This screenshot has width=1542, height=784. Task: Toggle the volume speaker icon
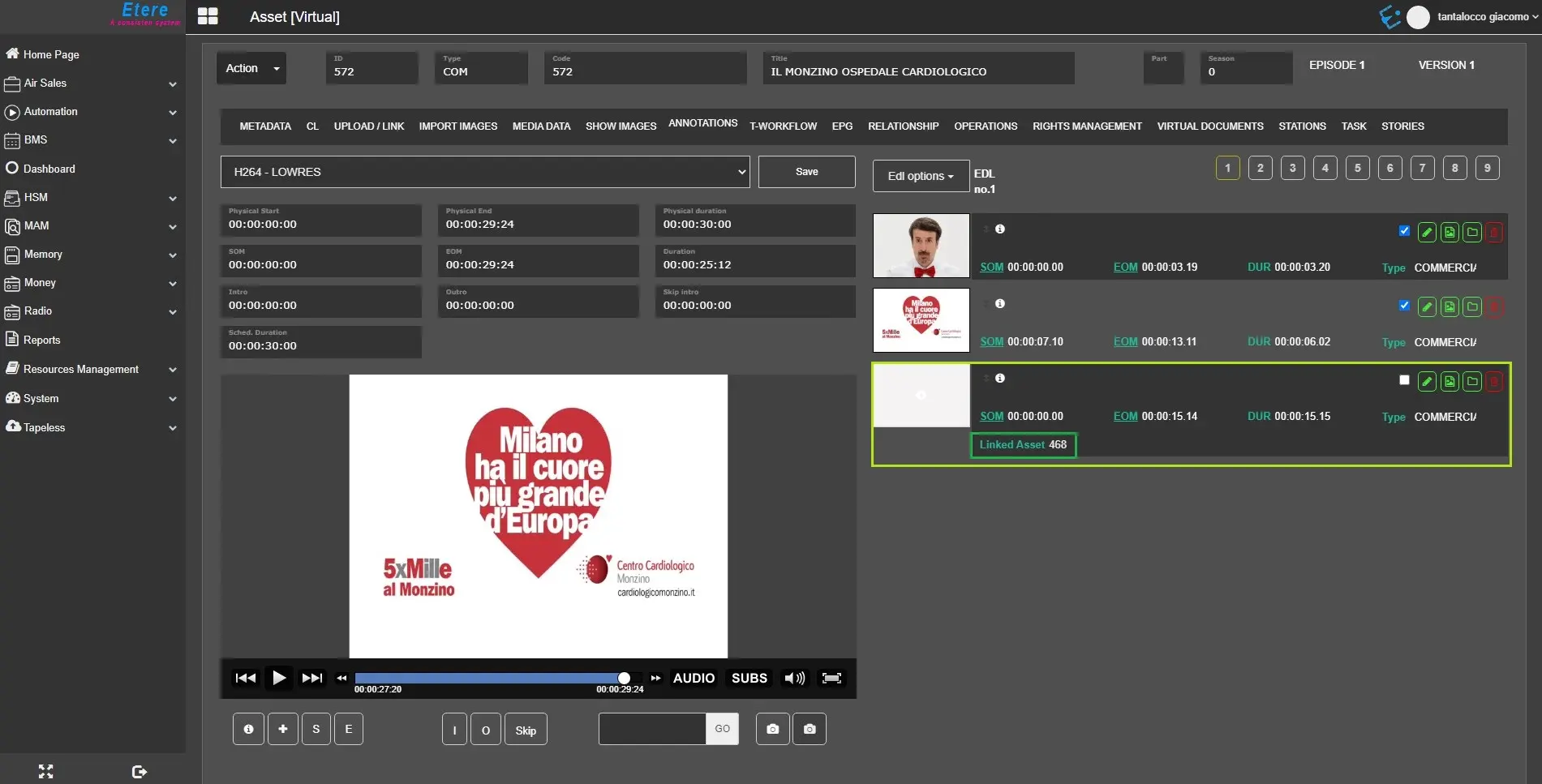(794, 678)
